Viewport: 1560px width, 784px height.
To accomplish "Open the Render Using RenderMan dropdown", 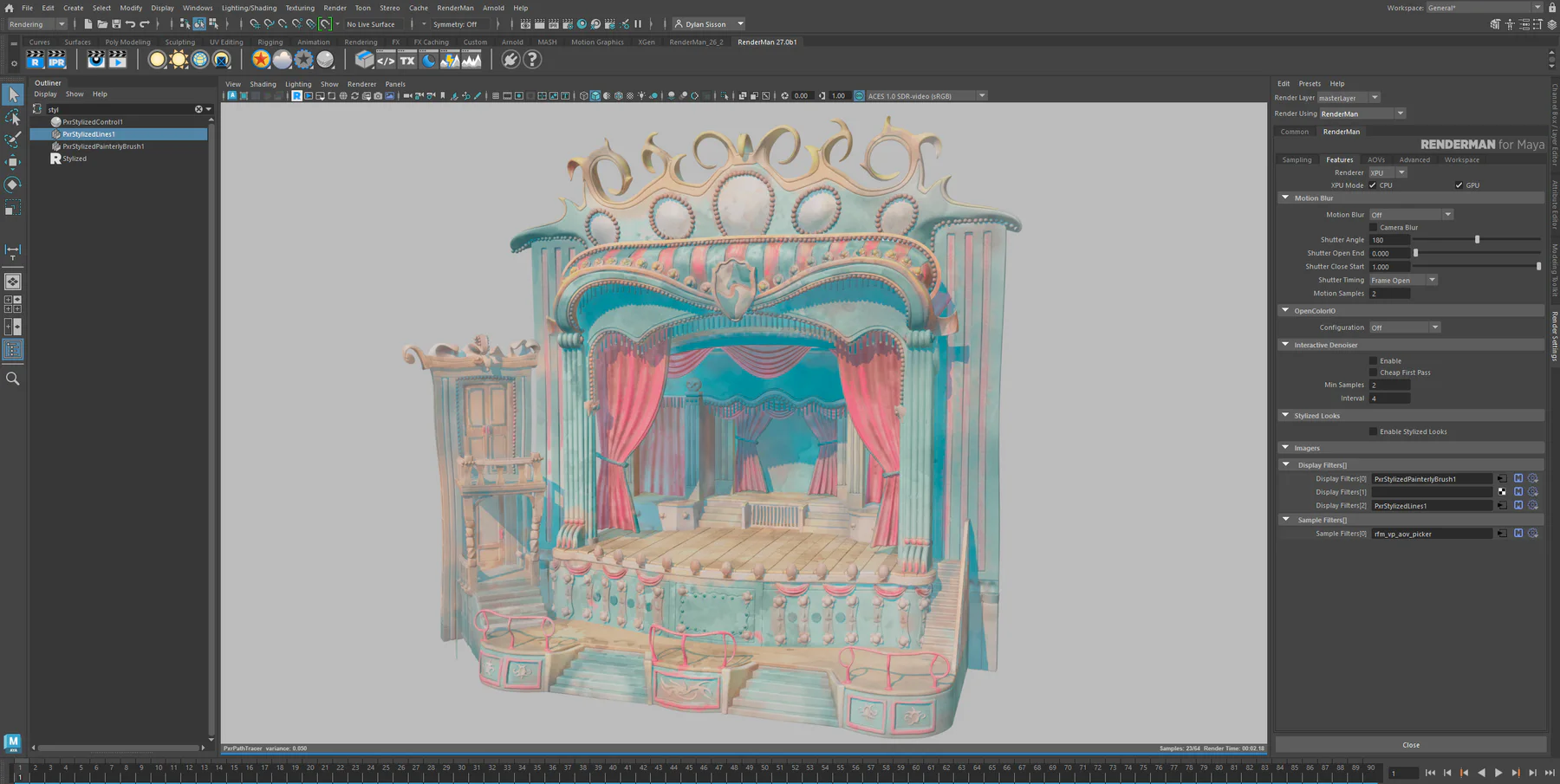I will point(1362,113).
